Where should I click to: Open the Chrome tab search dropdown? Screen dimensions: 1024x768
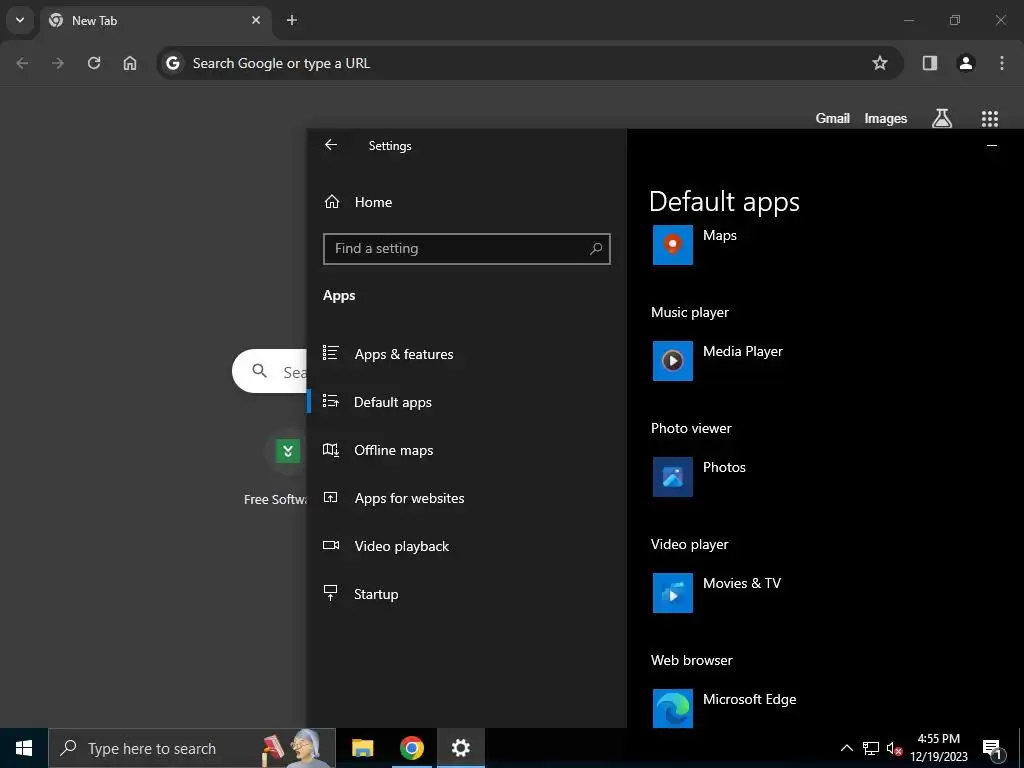coord(20,20)
